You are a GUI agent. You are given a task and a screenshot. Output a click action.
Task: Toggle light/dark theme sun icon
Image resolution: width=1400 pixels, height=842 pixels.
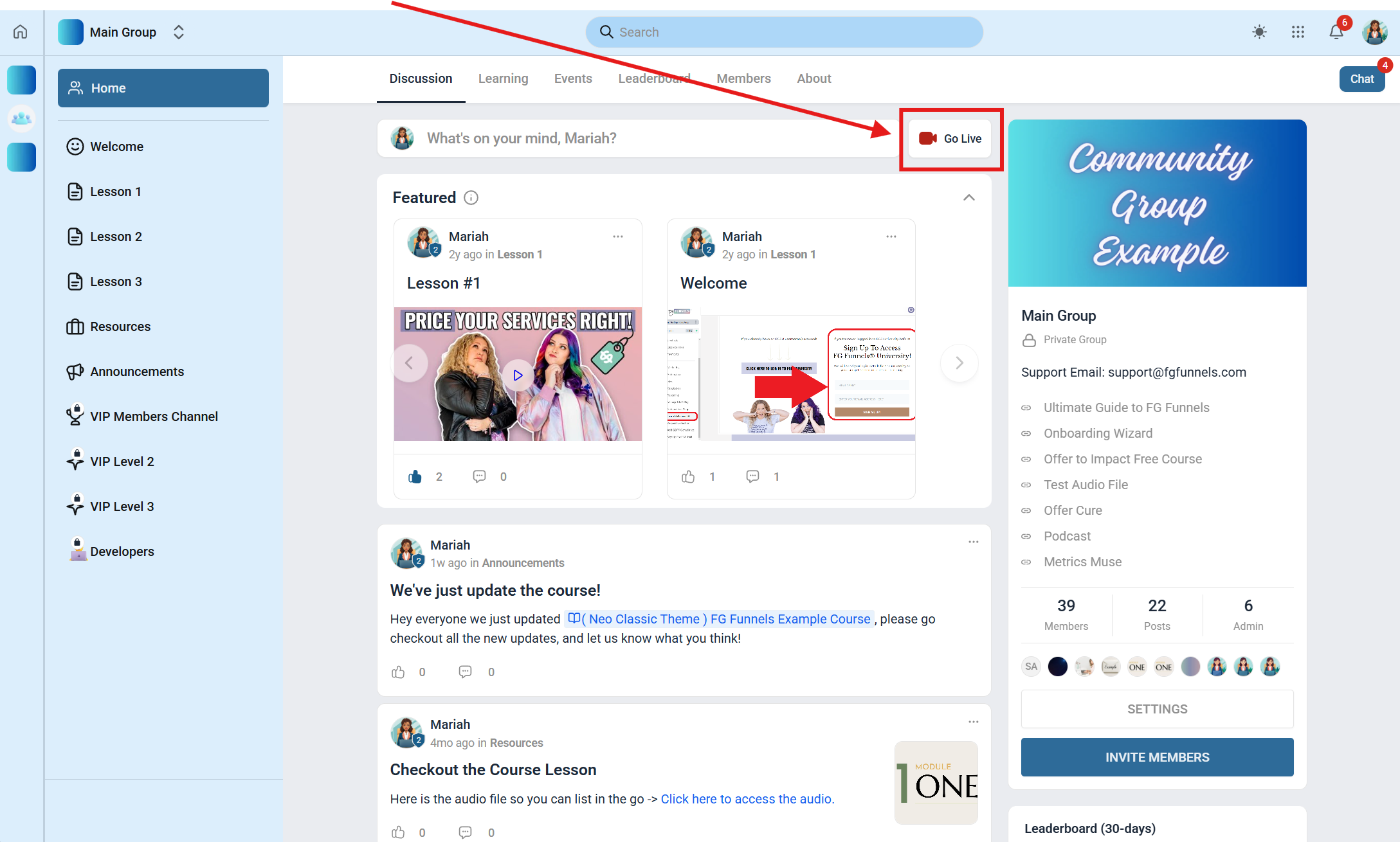[x=1259, y=32]
